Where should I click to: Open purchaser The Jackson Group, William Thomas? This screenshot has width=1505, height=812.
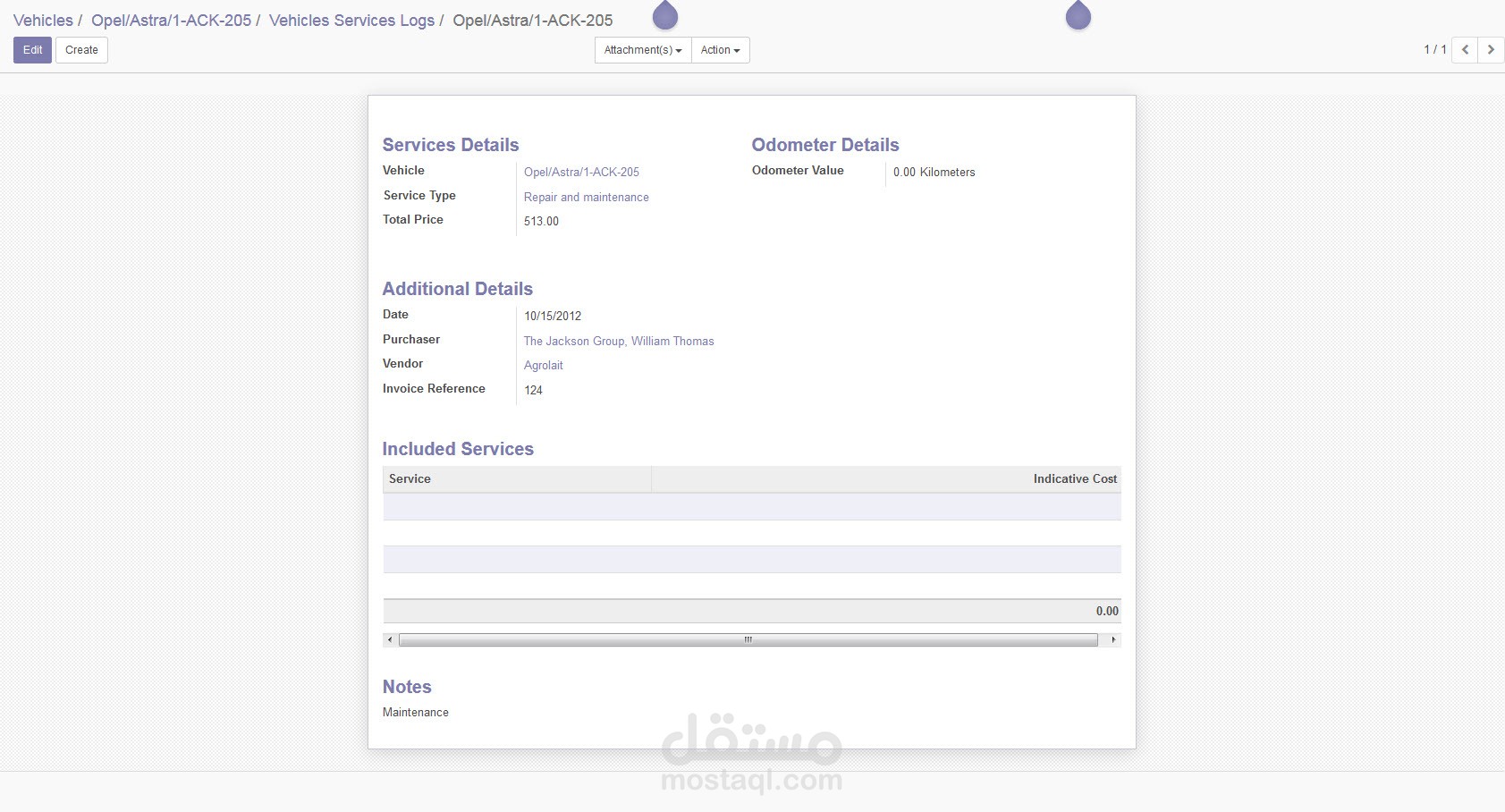[619, 342]
